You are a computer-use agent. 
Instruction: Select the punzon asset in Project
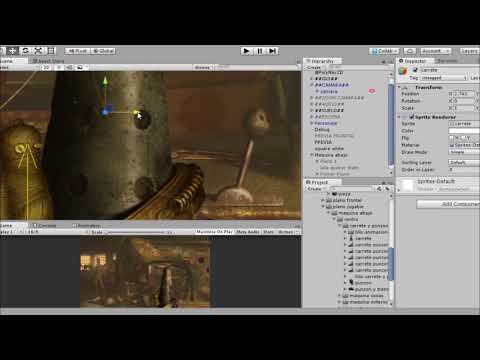[x=363, y=283]
